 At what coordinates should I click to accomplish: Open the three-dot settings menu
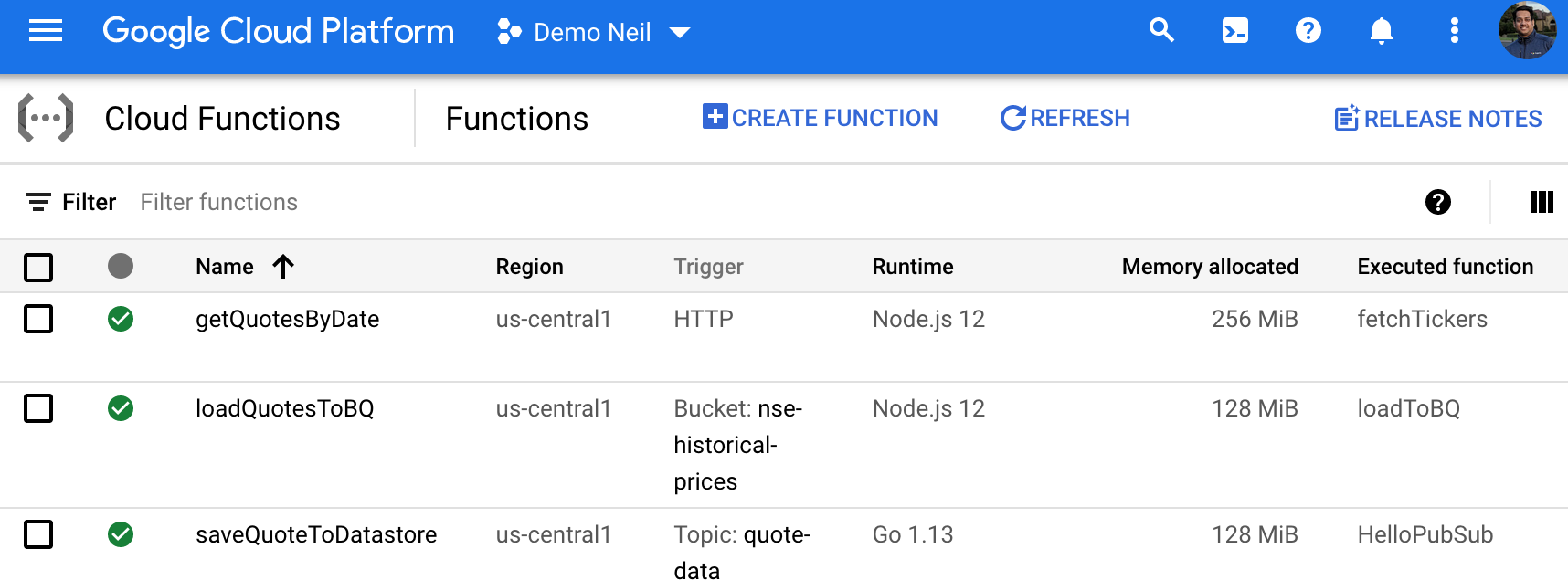[x=1454, y=31]
